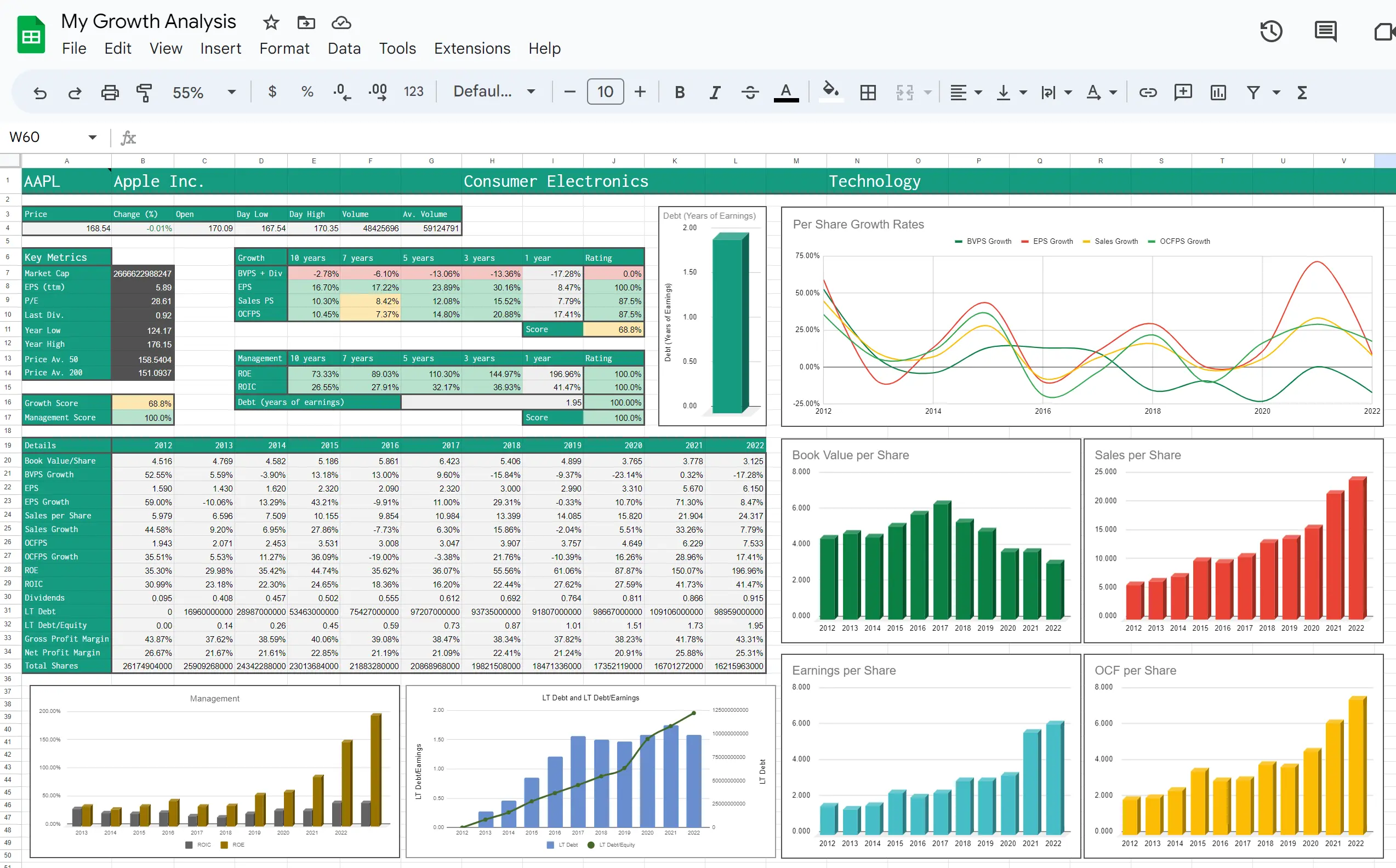The height and width of the screenshot is (868, 1396).
Task: Open the fill color bucket picker
Action: click(x=830, y=92)
